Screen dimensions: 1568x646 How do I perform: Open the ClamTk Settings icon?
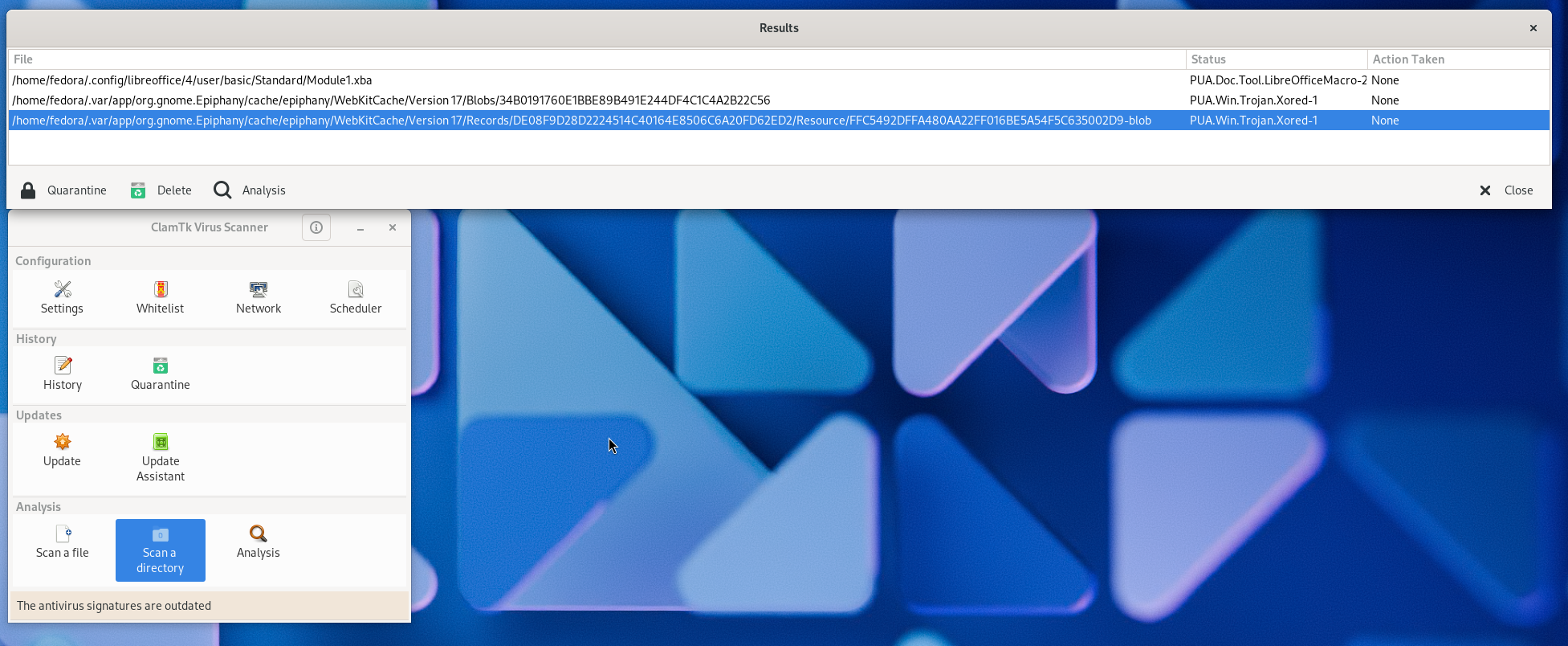[x=62, y=297]
